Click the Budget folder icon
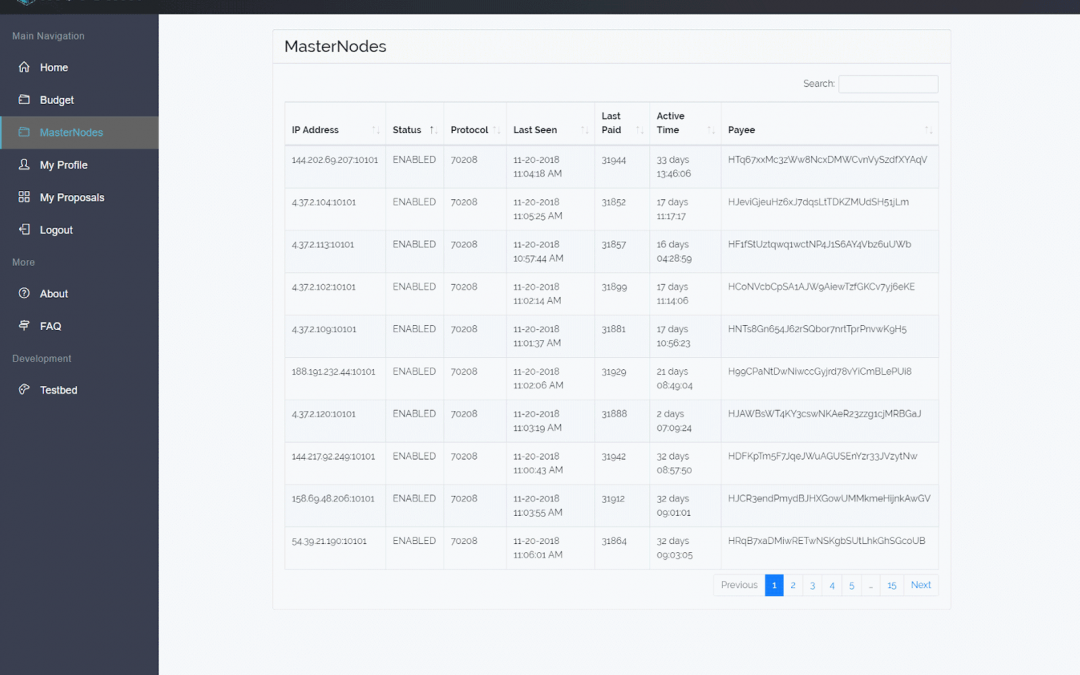 pos(24,100)
